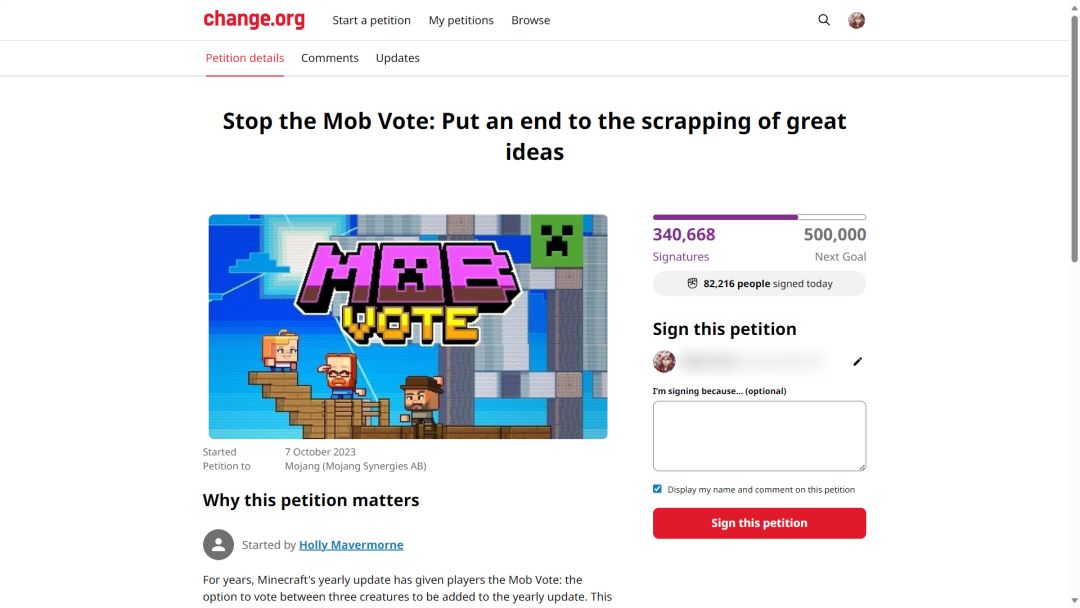The width and height of the screenshot is (1080, 608).
Task: Click the signed today badge icon
Action: pos(692,284)
